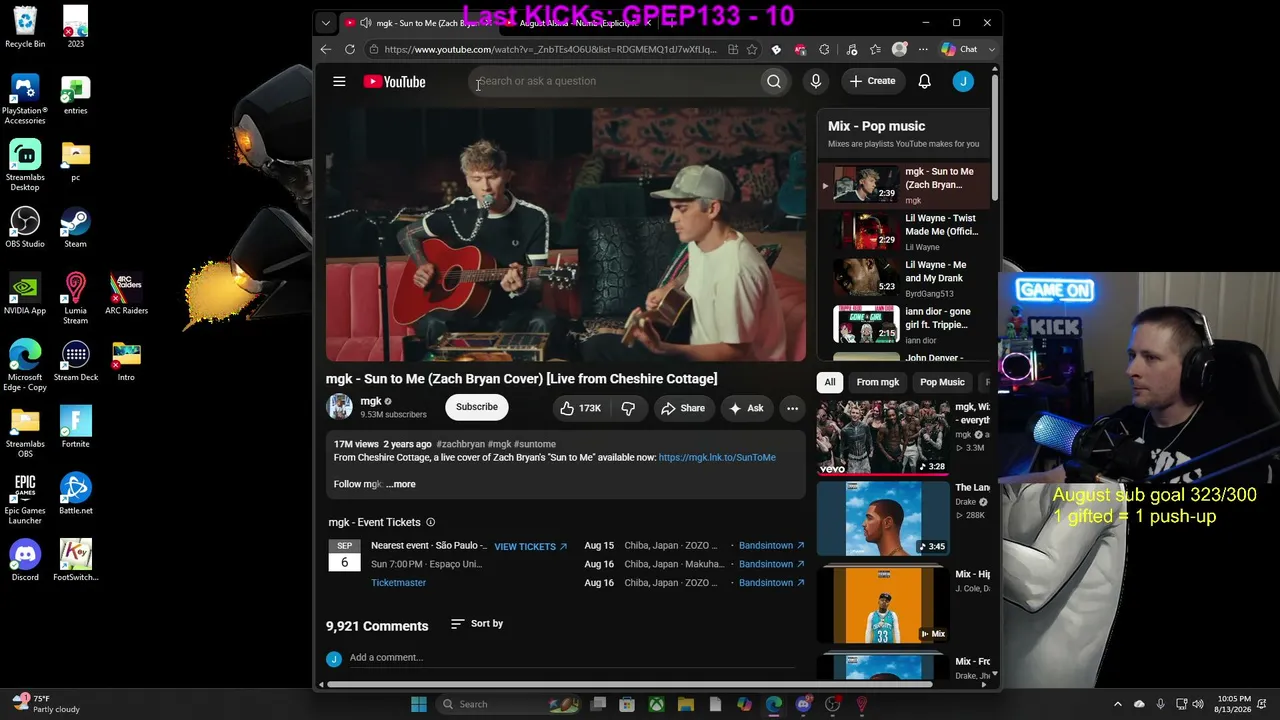Expand the description with ...more
The width and height of the screenshot is (1280, 720).
[x=401, y=484]
